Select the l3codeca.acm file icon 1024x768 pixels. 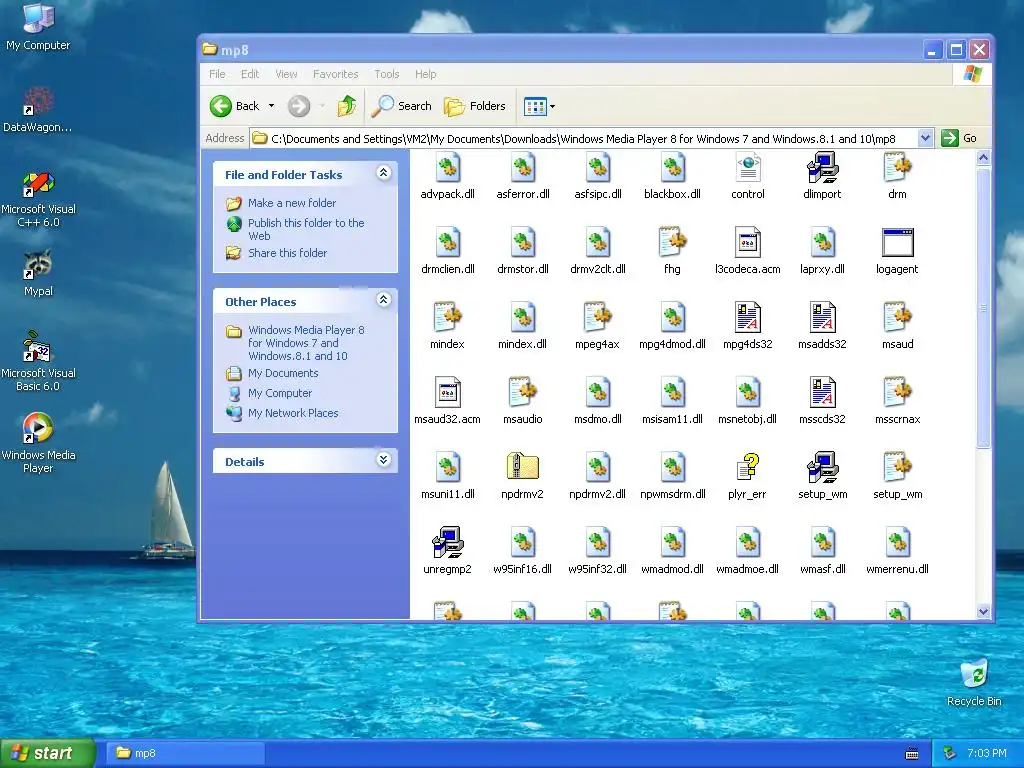[748, 242]
